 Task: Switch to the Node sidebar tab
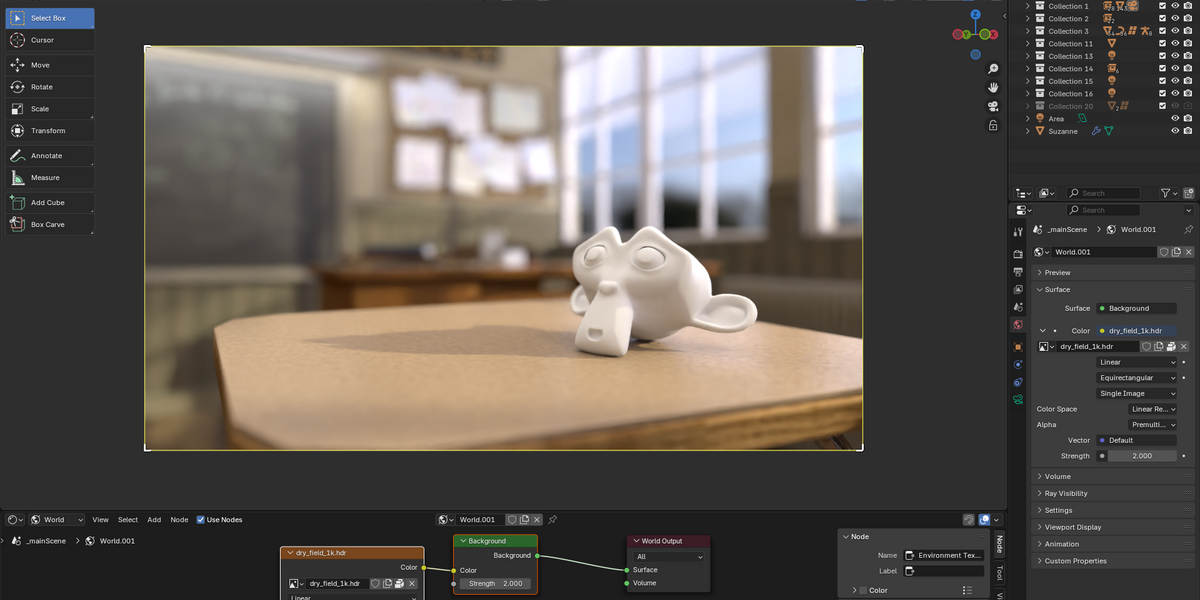point(1000,544)
